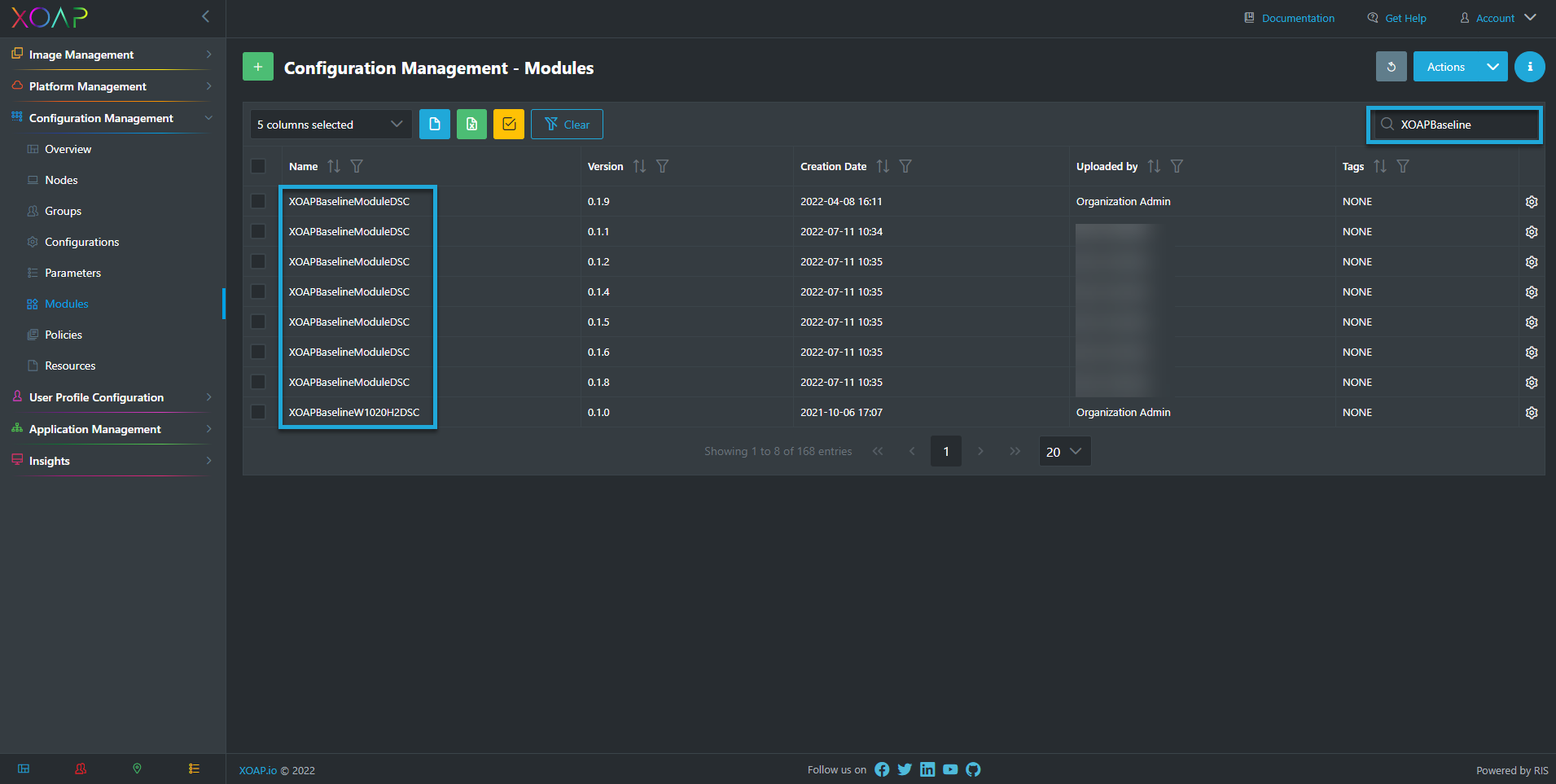Screen dimensions: 1556x784
Task: Check the row for version 0.1.6
Action: [x=258, y=352]
